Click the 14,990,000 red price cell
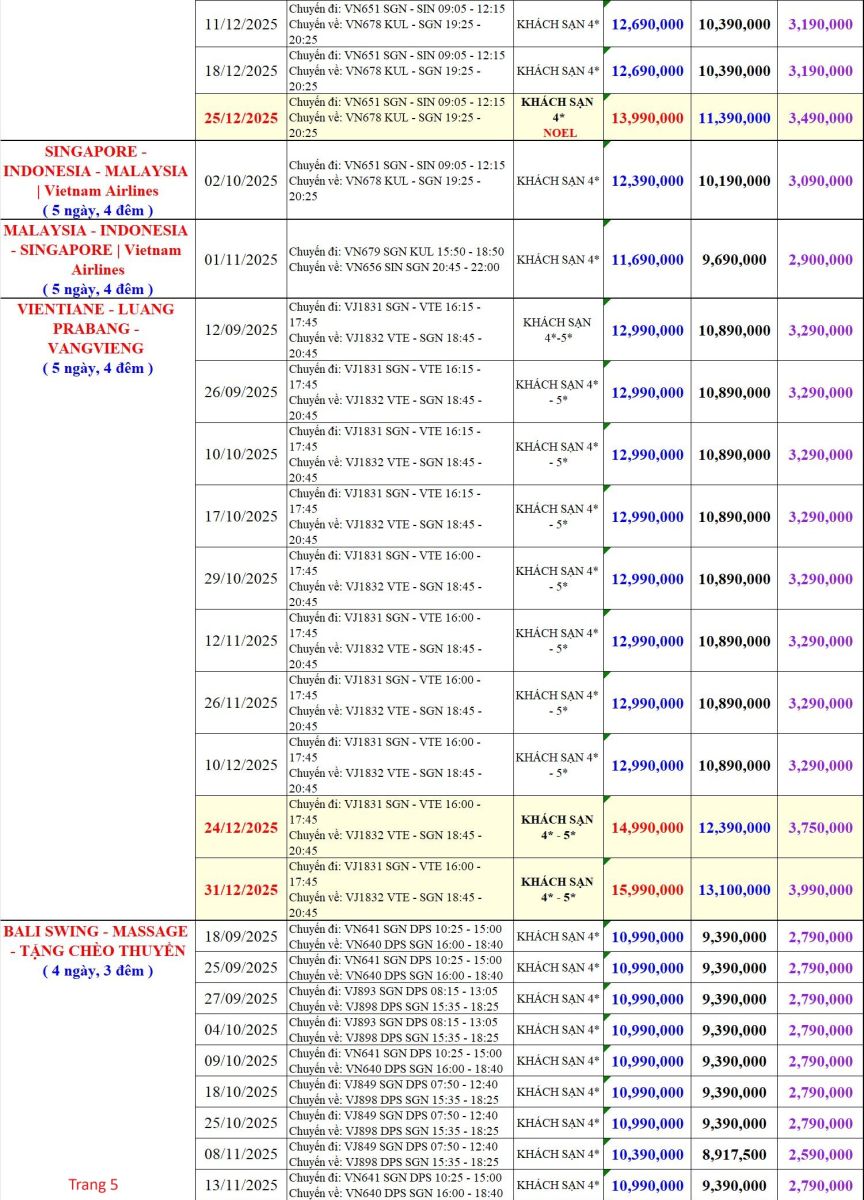This screenshot has width=864, height=1200. (647, 828)
